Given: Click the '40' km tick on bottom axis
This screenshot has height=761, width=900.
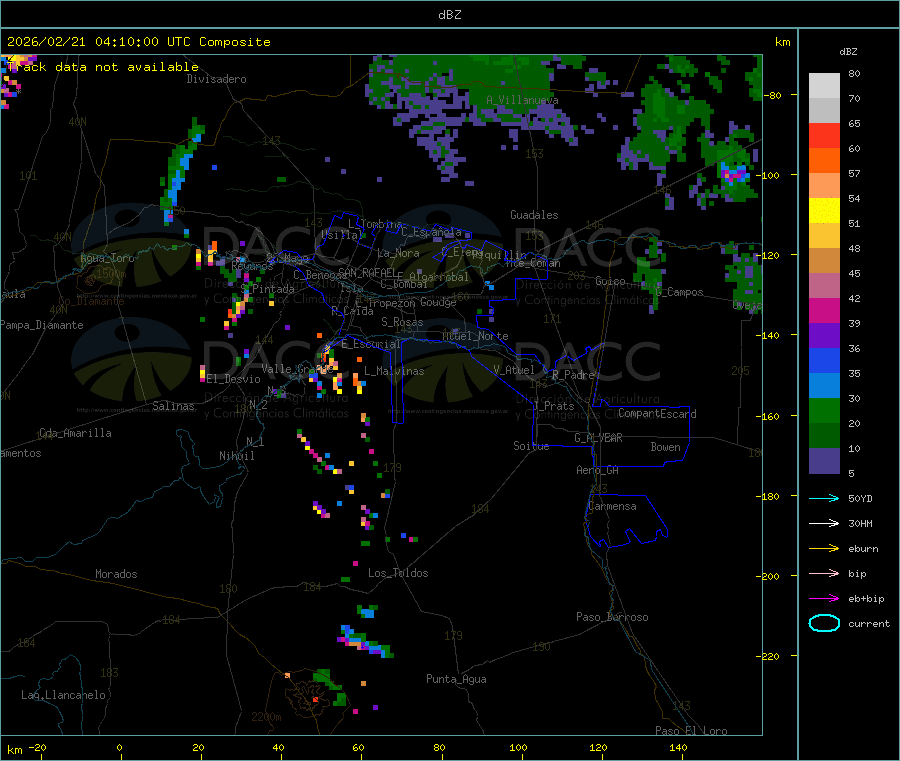Looking at the screenshot, I should [x=278, y=747].
